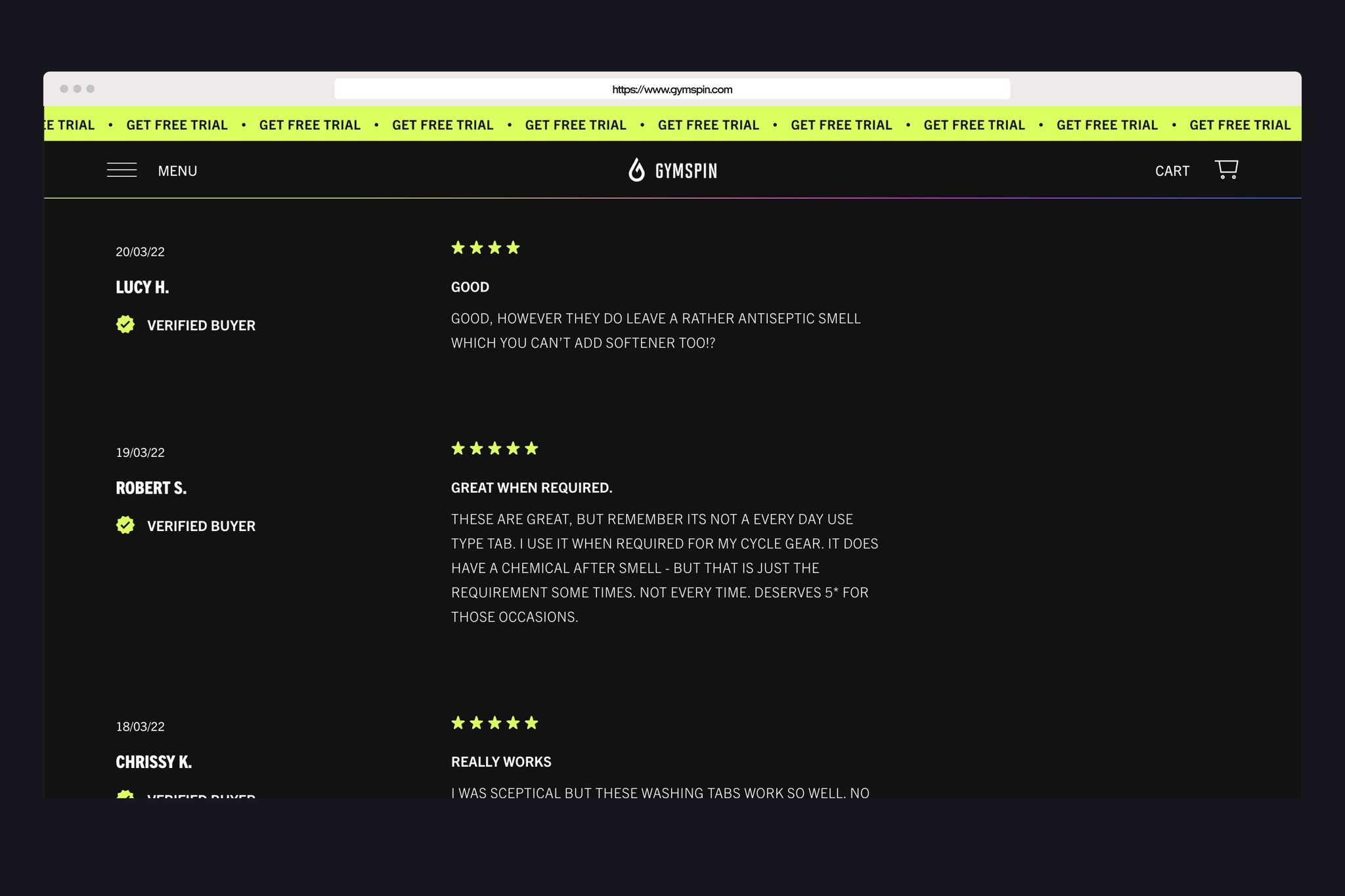1345x896 pixels.
Task: Click the shopping cart icon
Action: [1226, 169]
